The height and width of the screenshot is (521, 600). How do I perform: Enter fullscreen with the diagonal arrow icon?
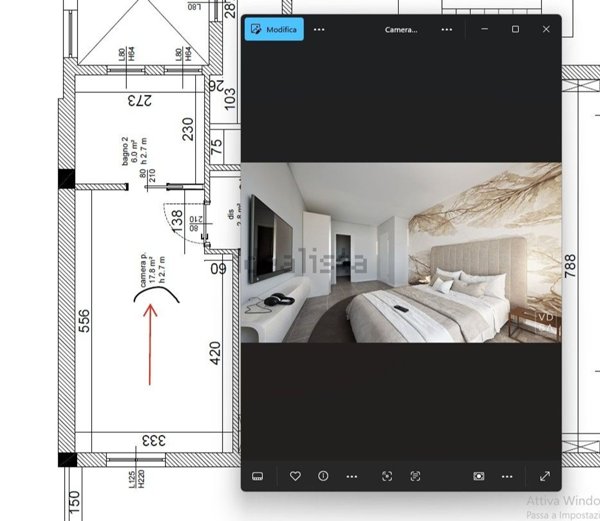click(545, 477)
